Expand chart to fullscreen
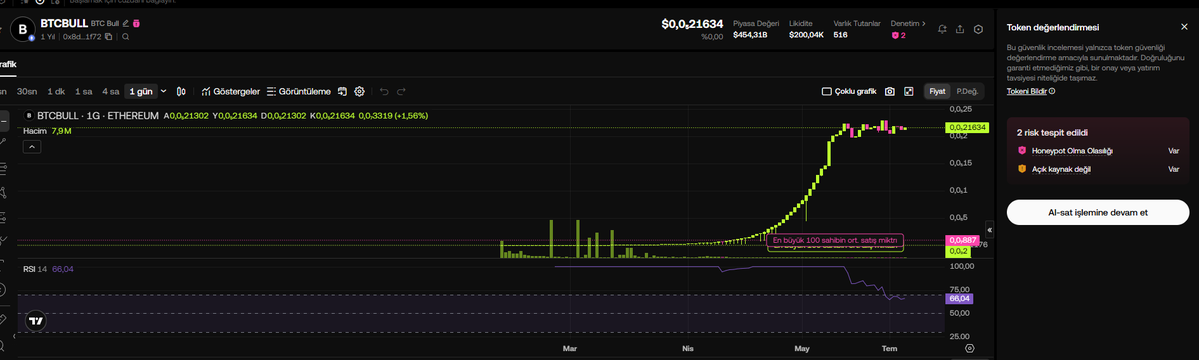The width and height of the screenshot is (1199, 360). [x=908, y=92]
